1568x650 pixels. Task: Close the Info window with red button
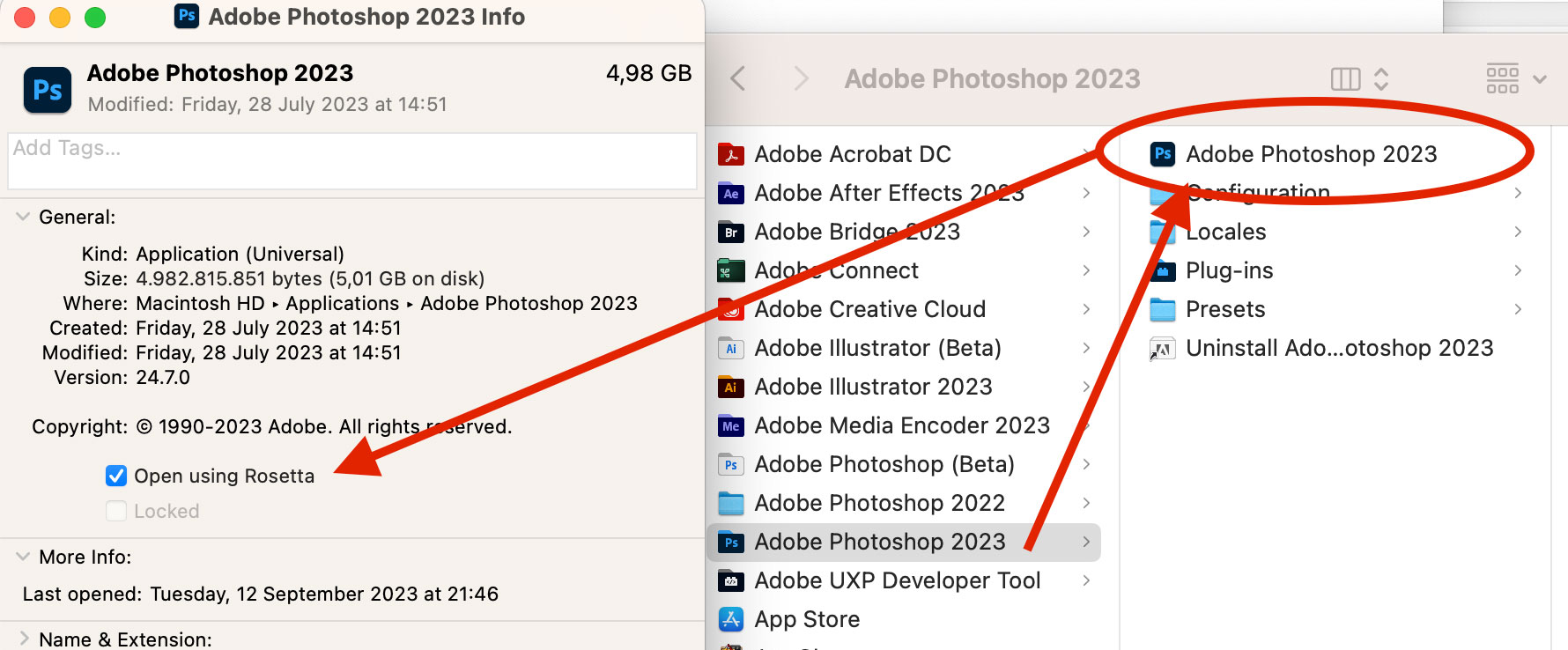click(25, 17)
